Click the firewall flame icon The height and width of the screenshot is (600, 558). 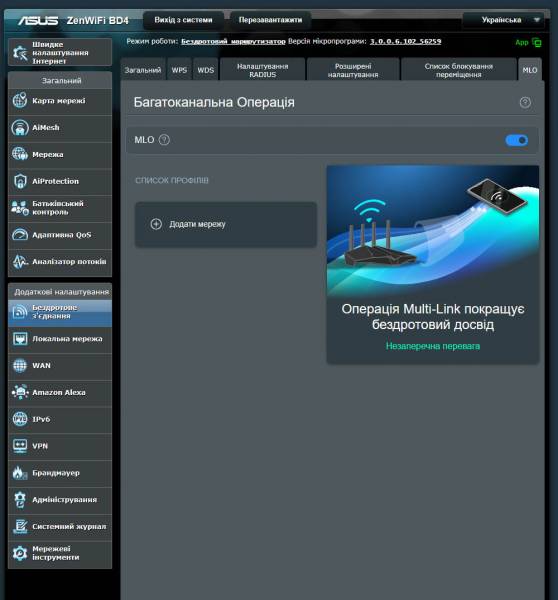click(20, 473)
